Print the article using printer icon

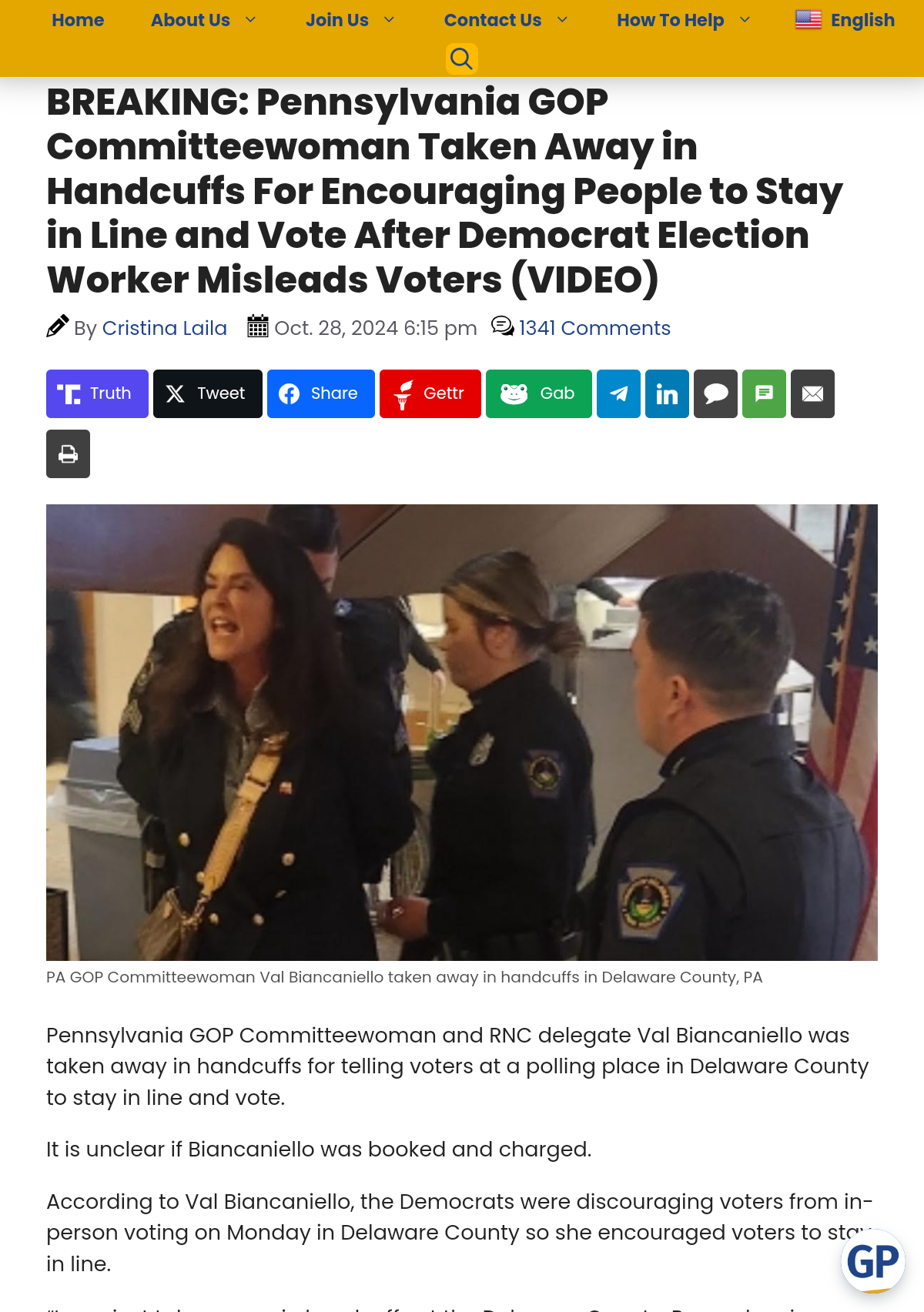(68, 454)
